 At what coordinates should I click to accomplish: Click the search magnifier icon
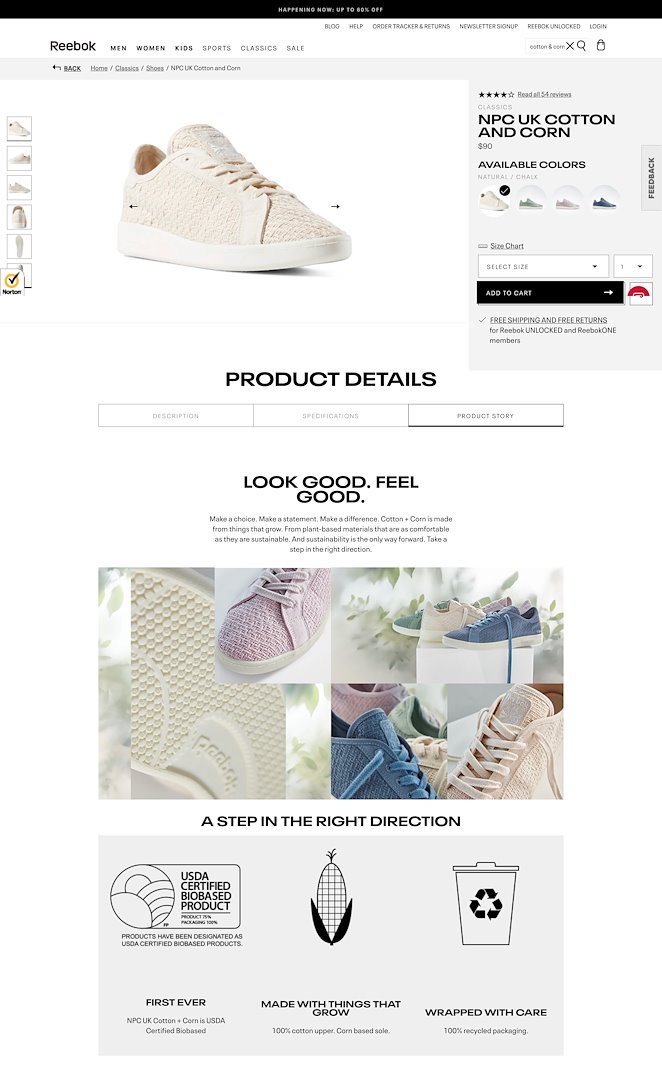tap(581, 46)
